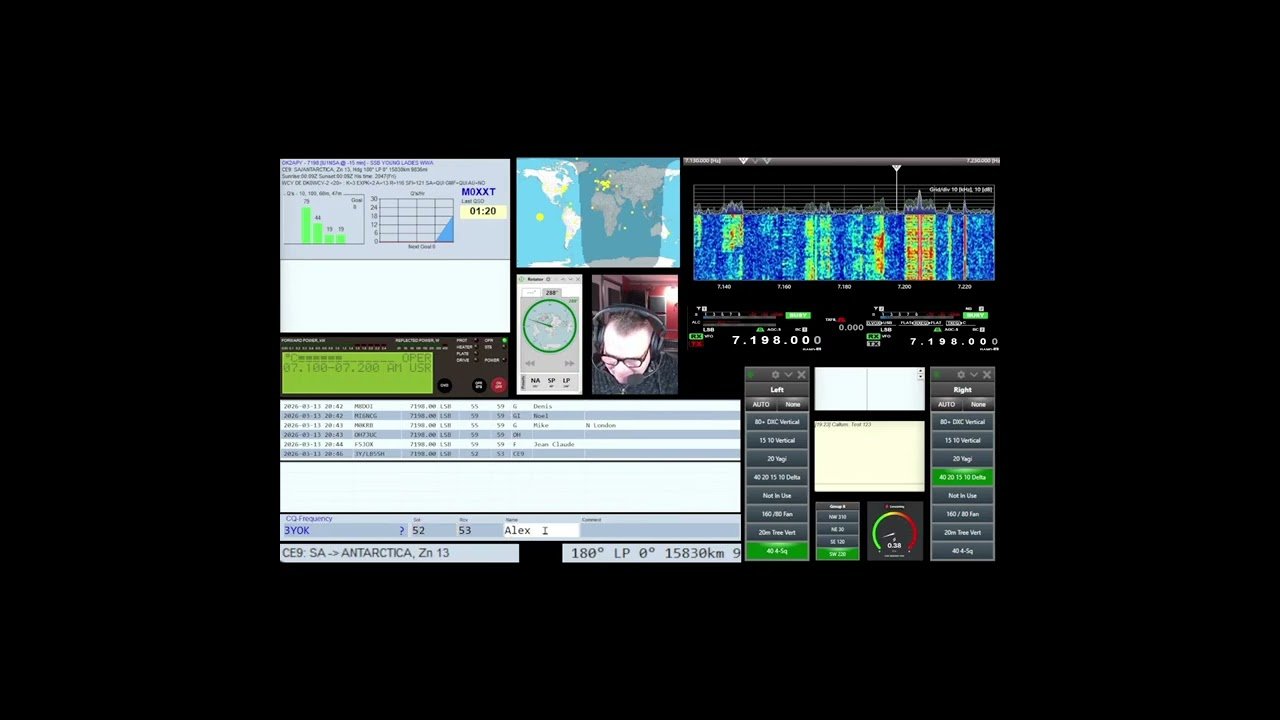Select the 3Y/LB5SH log entry row
The height and width of the screenshot is (720, 1280).
[510, 454]
